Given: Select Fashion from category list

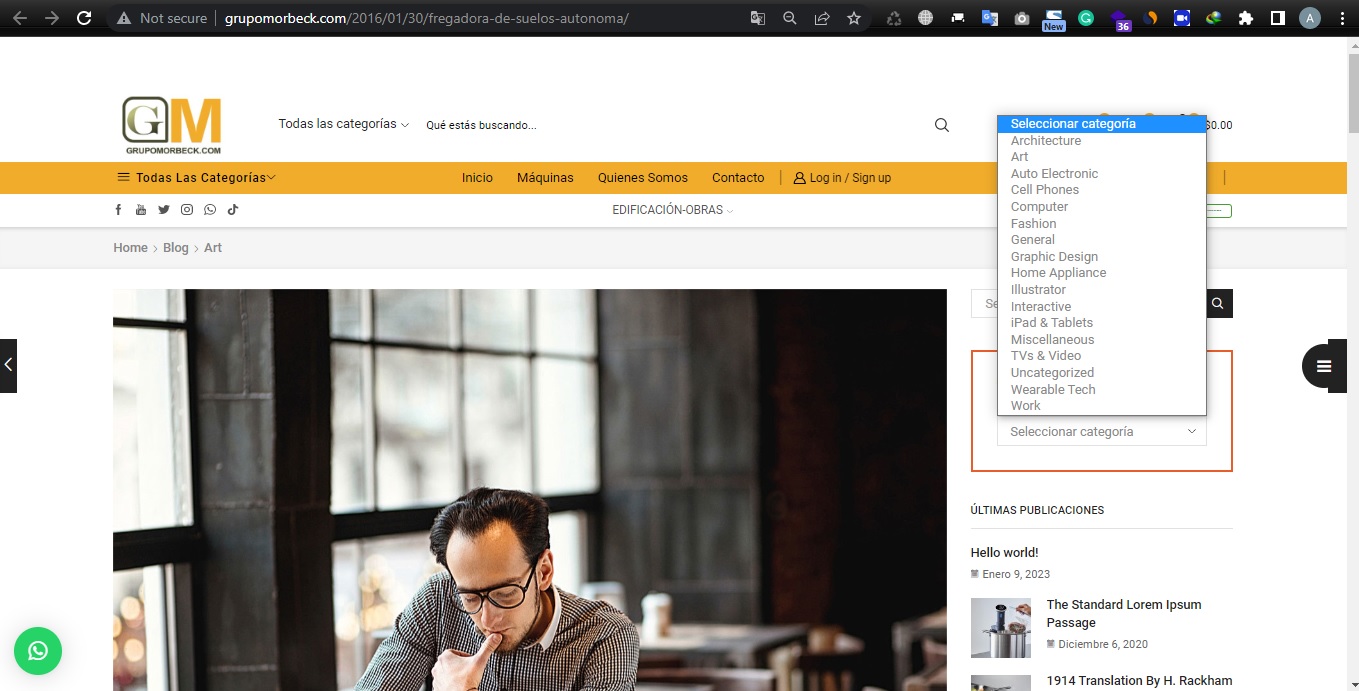Looking at the screenshot, I should pos(1102,224).
